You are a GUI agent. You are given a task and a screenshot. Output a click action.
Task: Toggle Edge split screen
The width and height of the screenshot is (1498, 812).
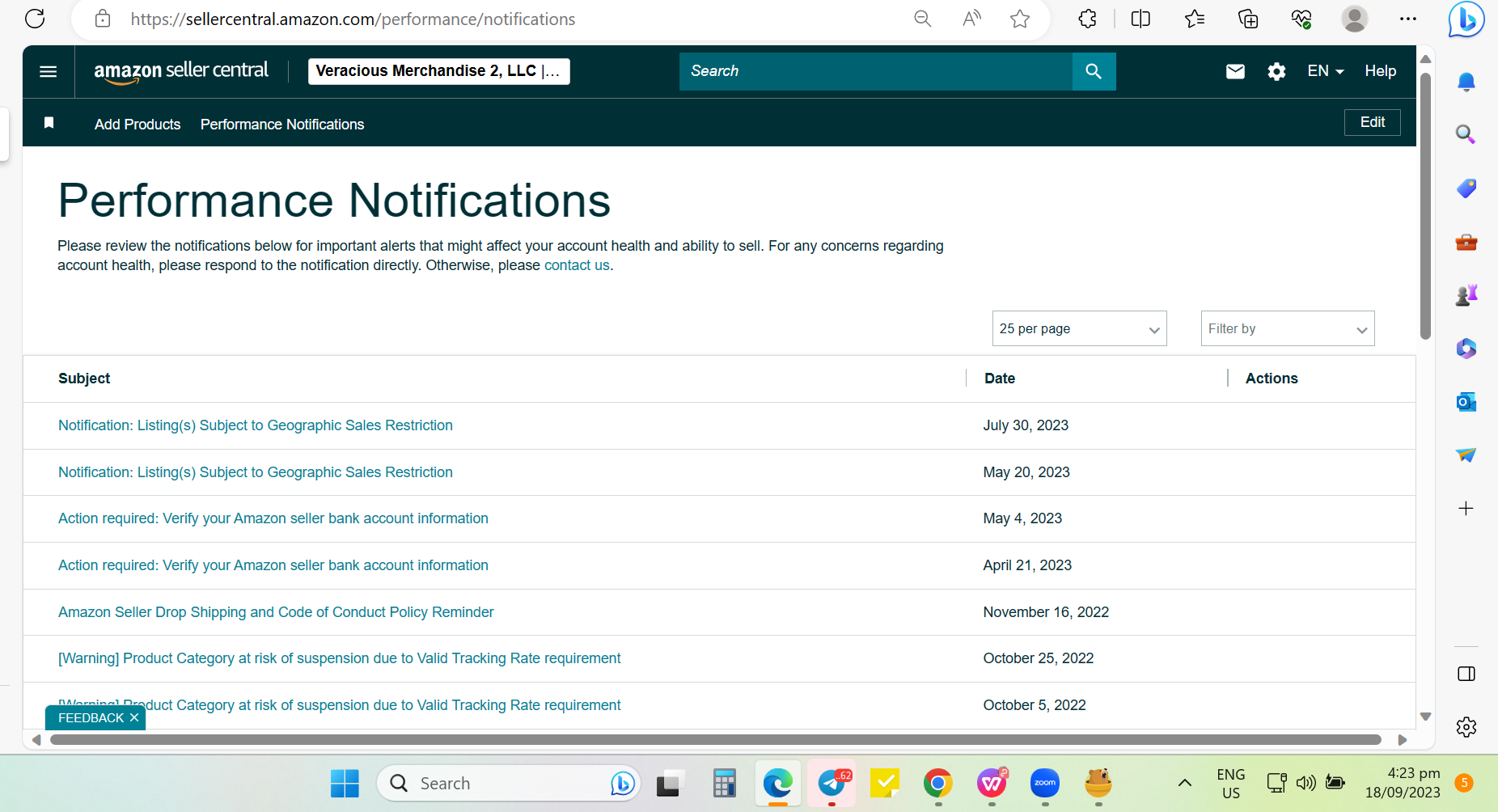pyautogui.click(x=1140, y=19)
